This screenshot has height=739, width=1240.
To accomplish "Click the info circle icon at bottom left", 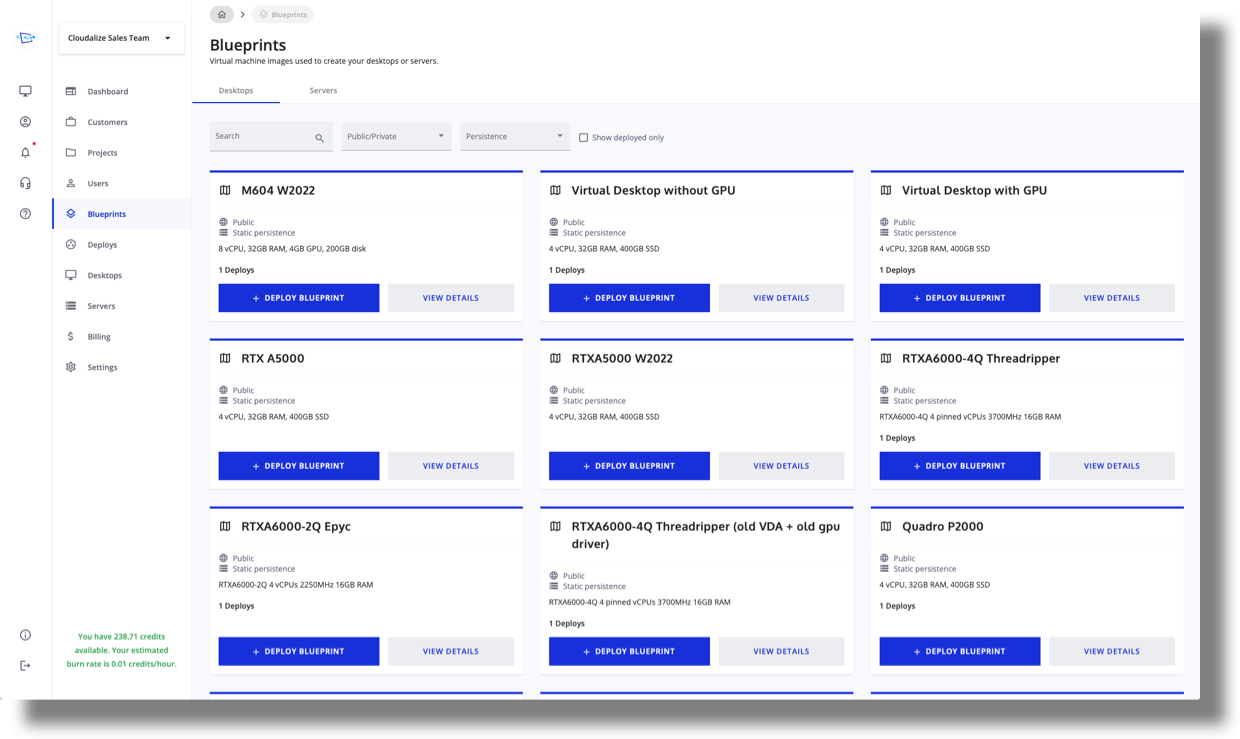I will (x=25, y=635).
